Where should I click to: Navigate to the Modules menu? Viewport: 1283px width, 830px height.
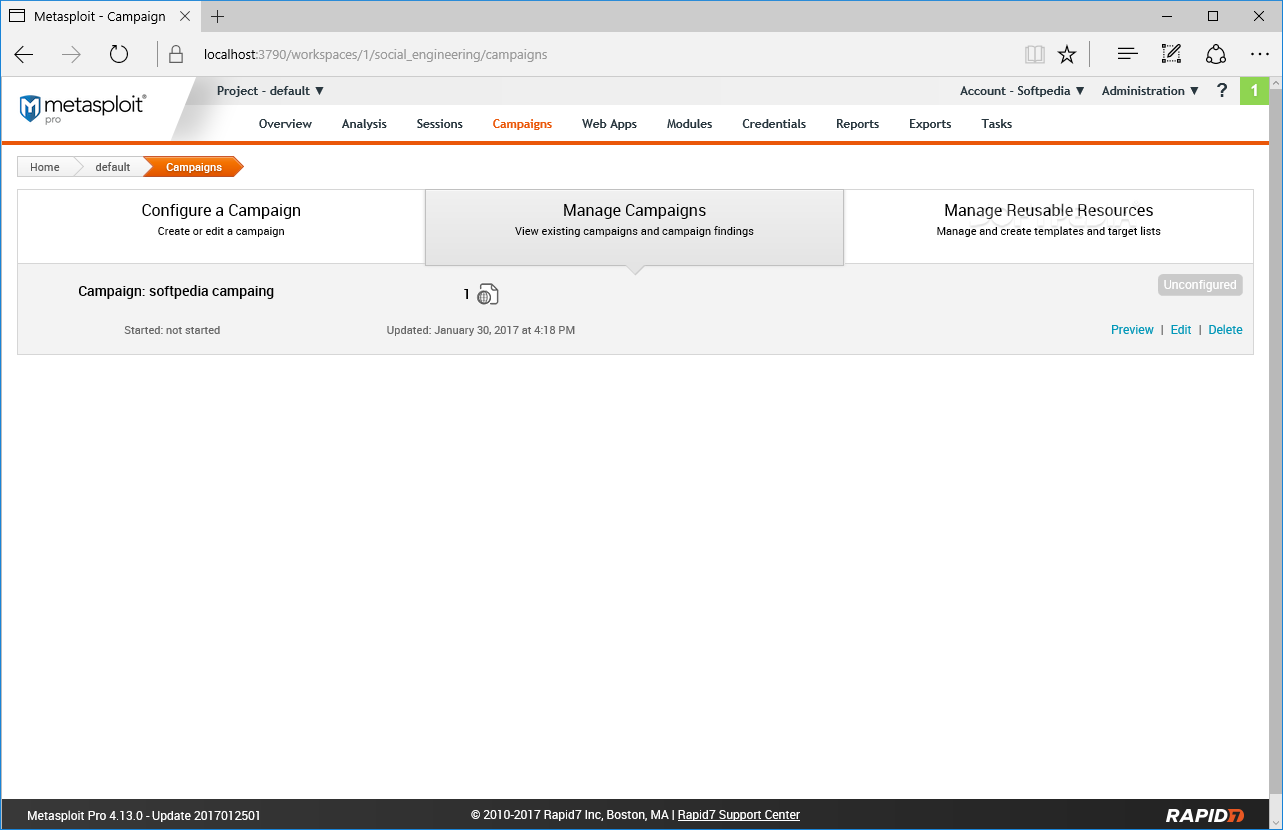(x=690, y=124)
